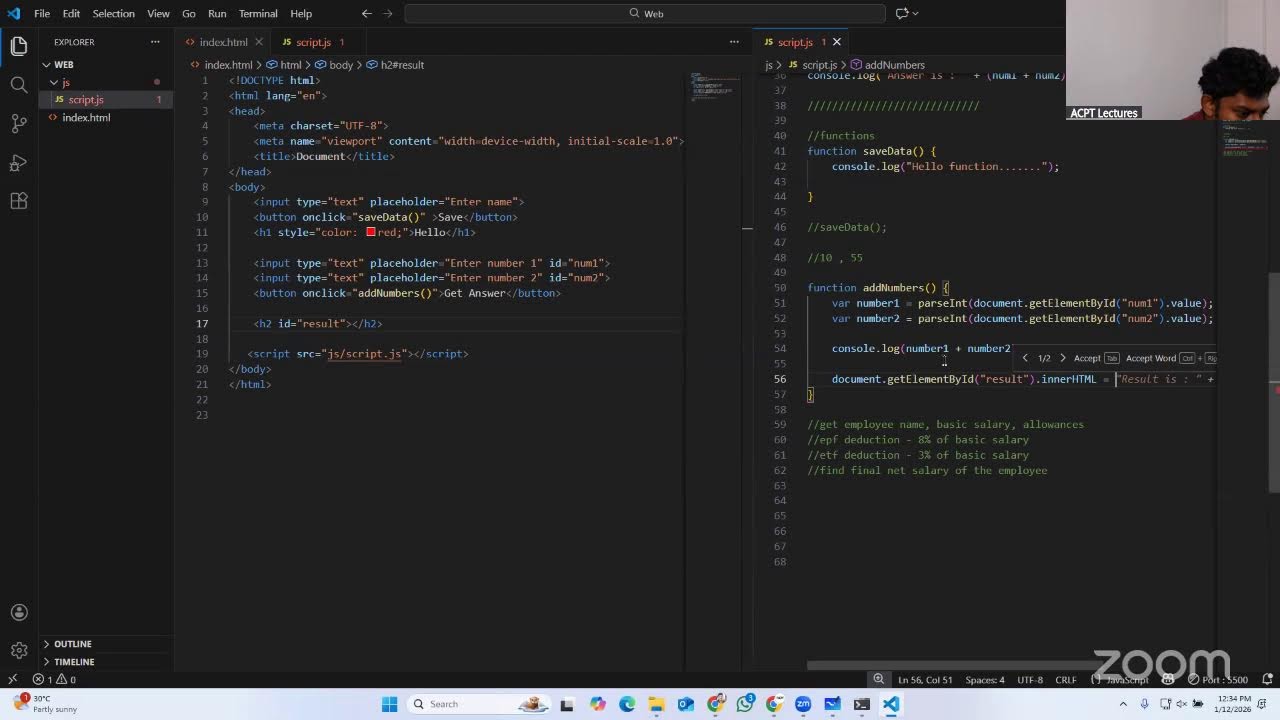The image size is (1280, 720).
Task: Go back with the navigation arrow
Action: point(366,13)
